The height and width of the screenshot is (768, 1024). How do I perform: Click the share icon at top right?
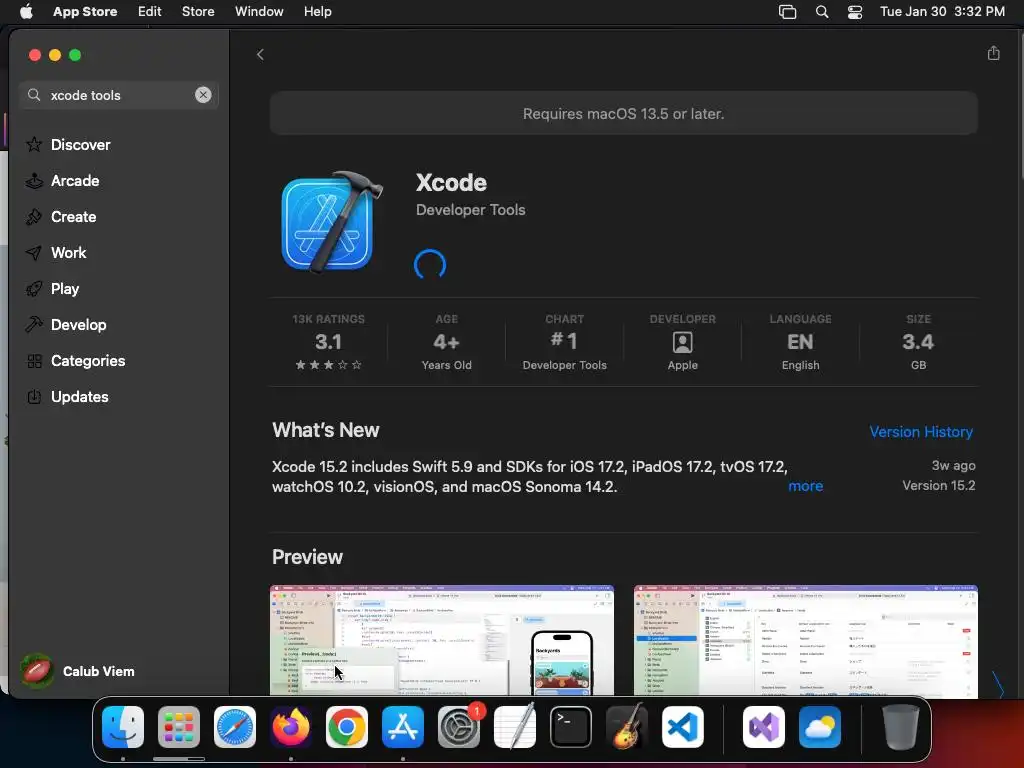point(993,53)
